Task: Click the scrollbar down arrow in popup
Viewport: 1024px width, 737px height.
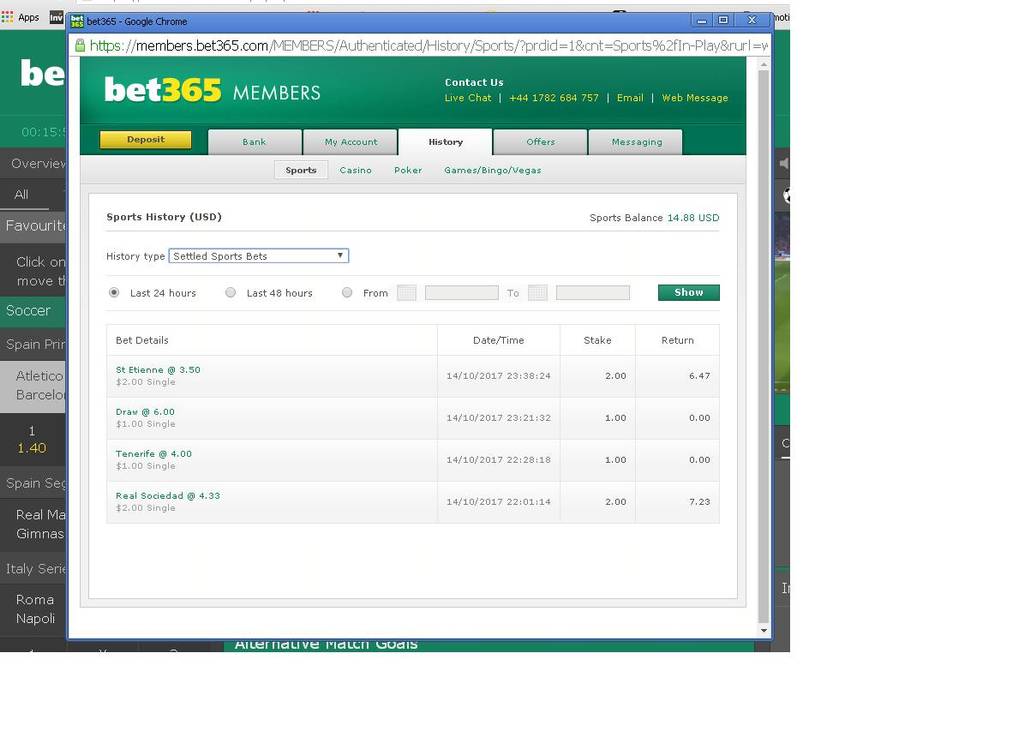Action: 763,631
